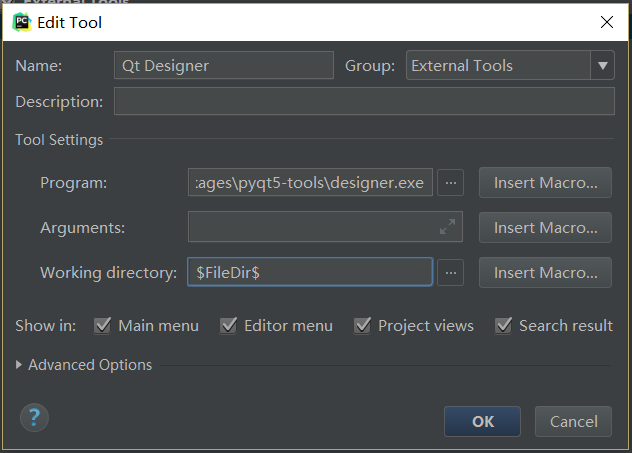Open the Group dropdown arrow
The image size is (632, 453).
602,66
